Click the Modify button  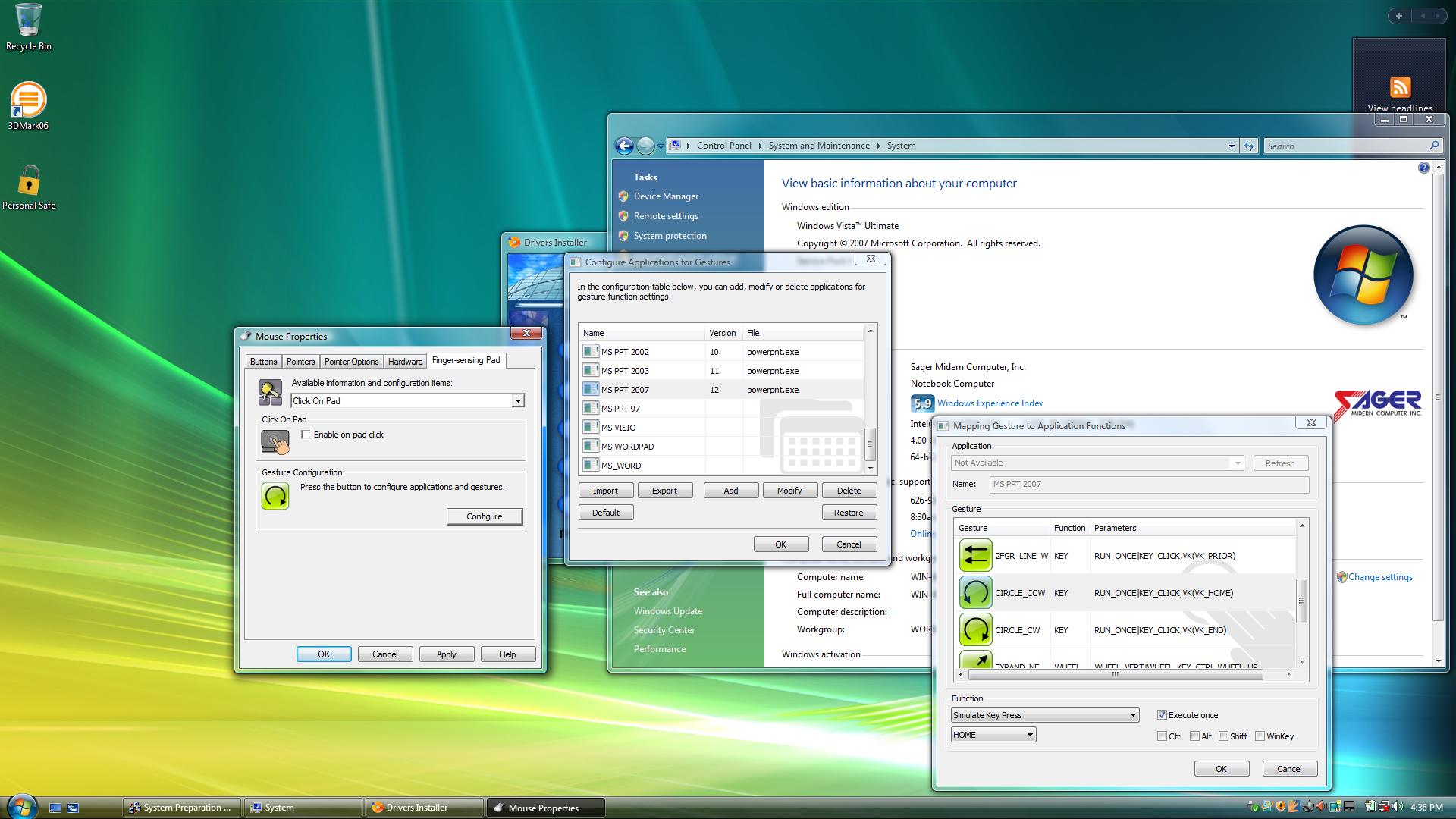(x=789, y=491)
